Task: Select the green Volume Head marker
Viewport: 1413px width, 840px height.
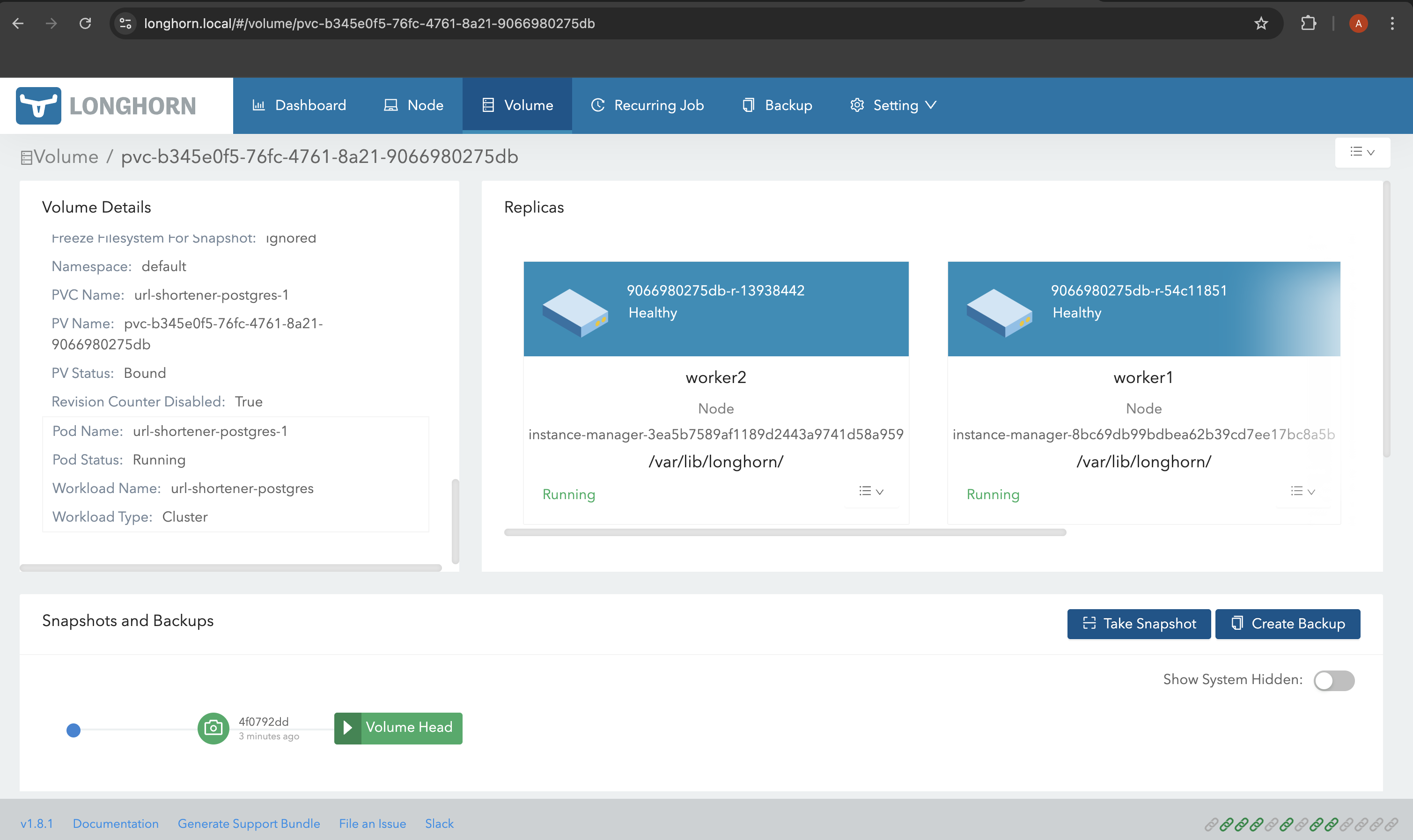Action: 398,728
